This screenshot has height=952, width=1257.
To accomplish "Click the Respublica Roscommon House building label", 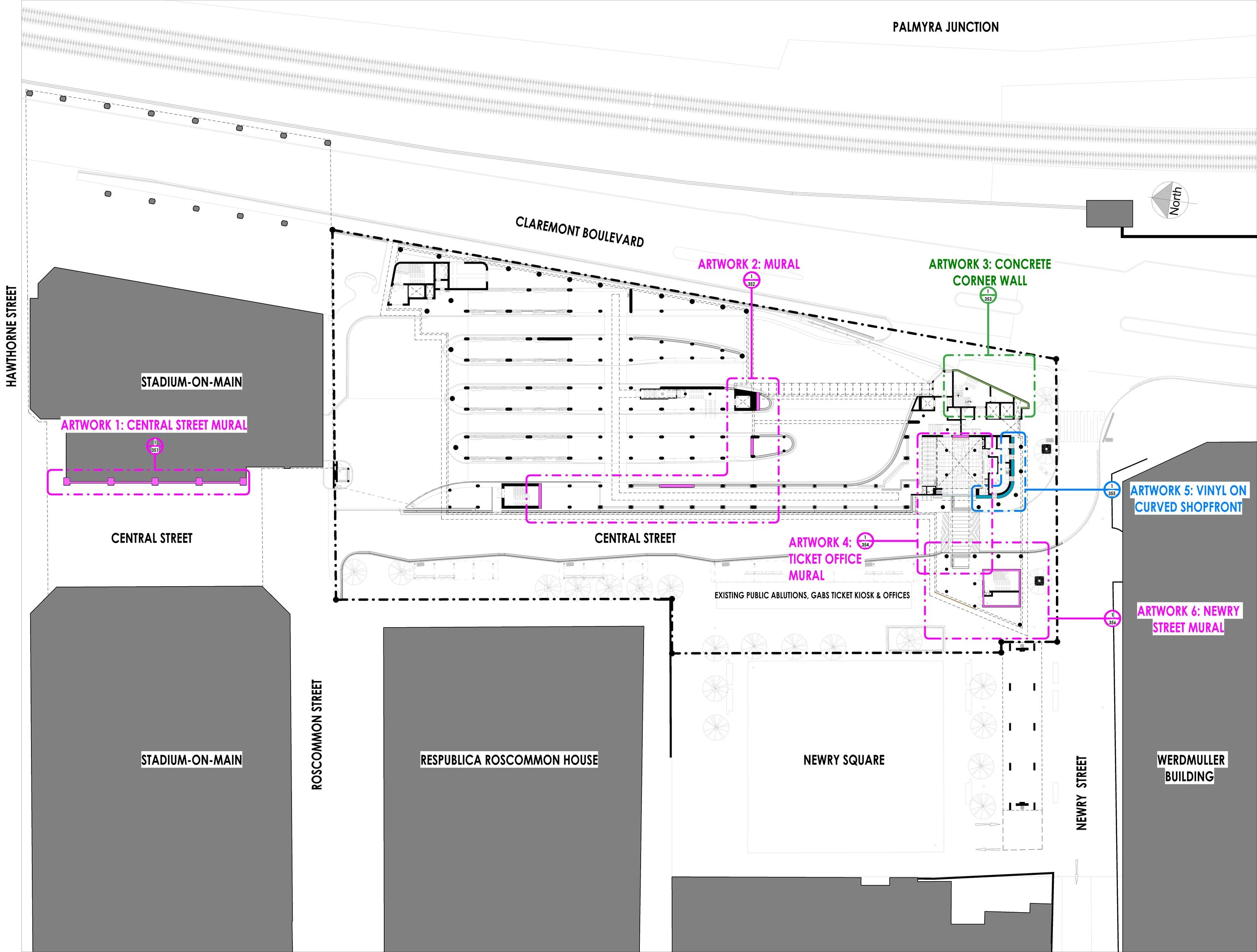I will click(x=509, y=759).
